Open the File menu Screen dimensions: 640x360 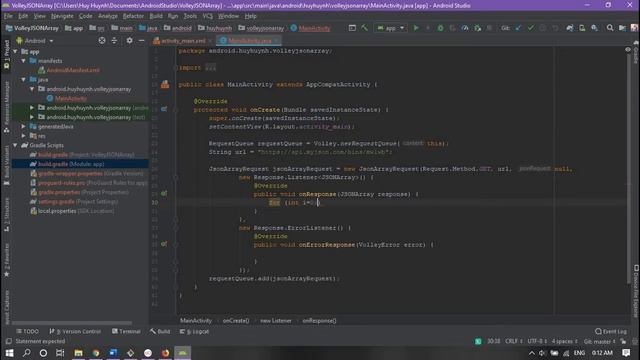(8, 16)
